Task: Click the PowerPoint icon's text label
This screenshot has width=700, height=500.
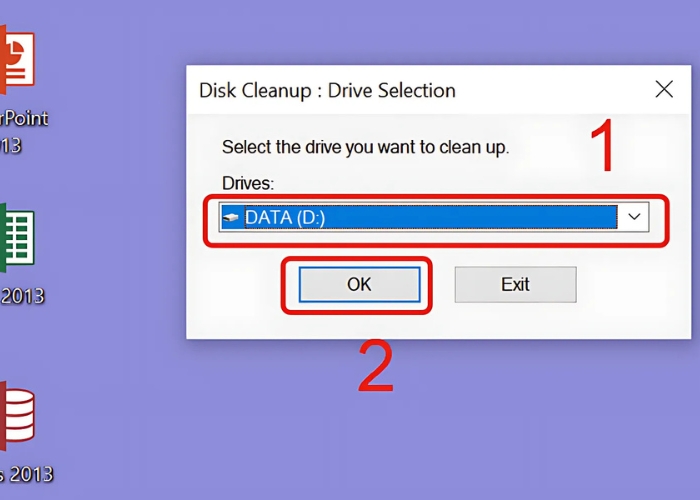Action: tap(24, 118)
